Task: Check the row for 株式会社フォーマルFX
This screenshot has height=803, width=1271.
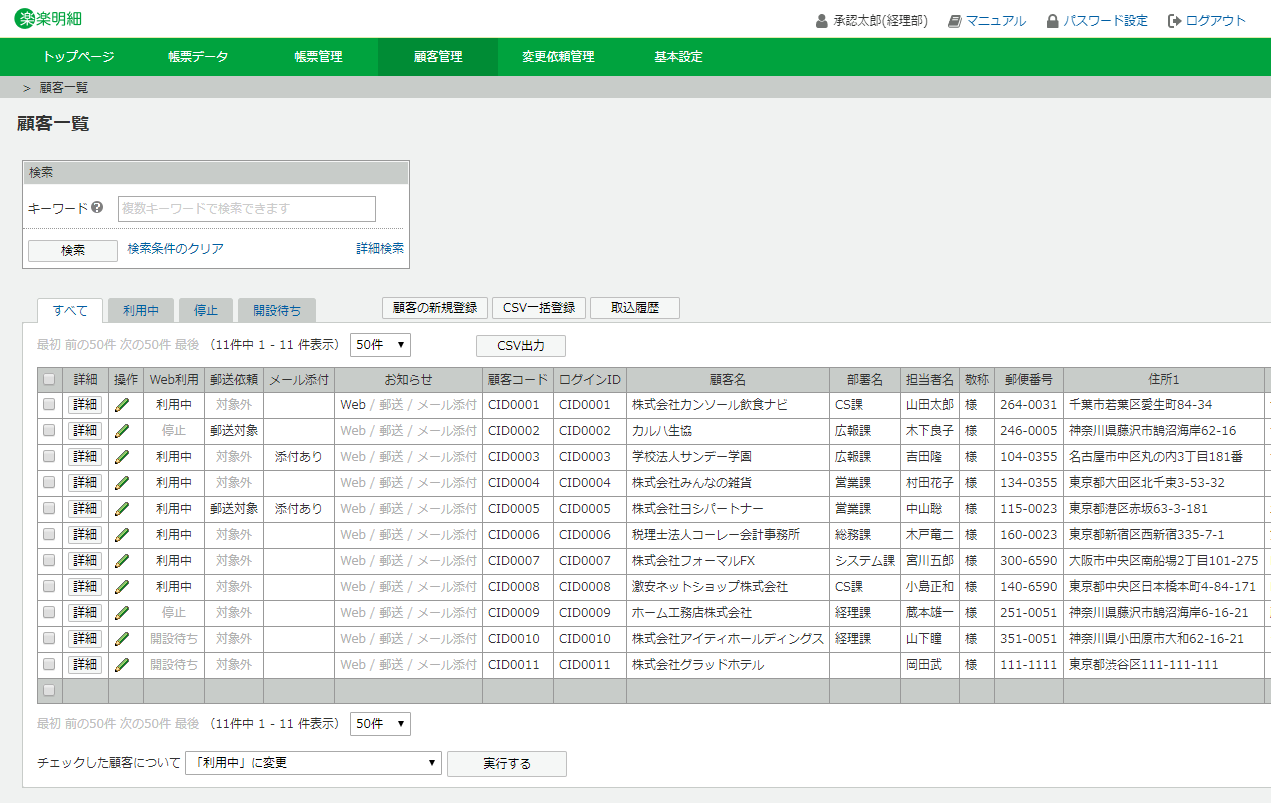Action: coord(49,561)
